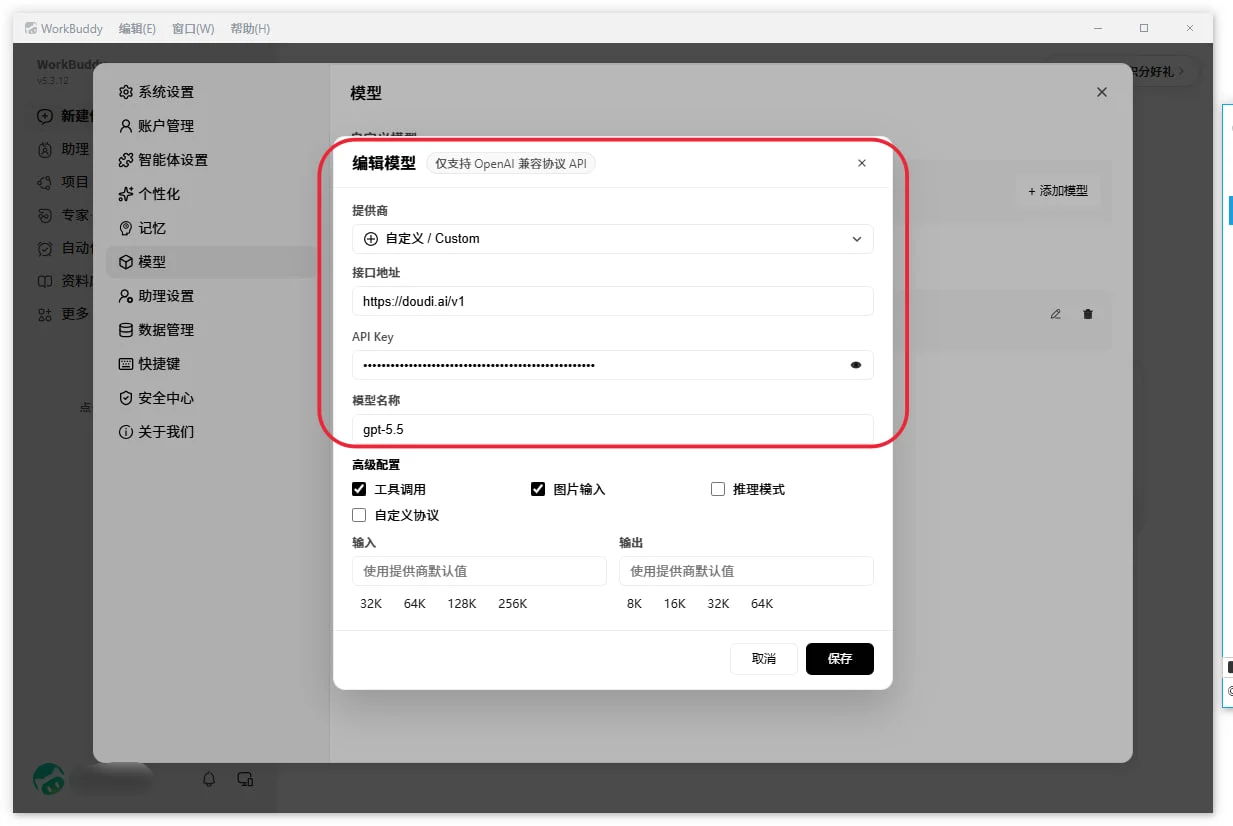Click the trash delete icon for the model entry

pos(1088,314)
